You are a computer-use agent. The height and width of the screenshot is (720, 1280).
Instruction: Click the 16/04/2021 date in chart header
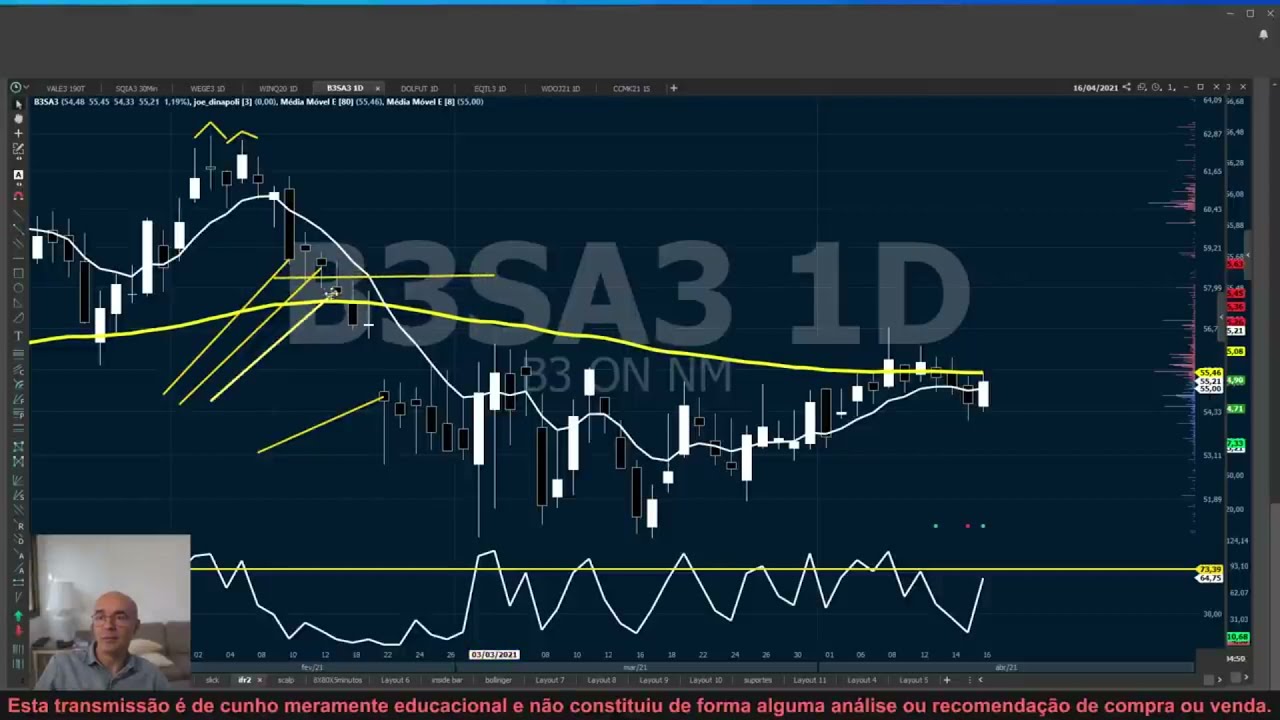[1095, 88]
